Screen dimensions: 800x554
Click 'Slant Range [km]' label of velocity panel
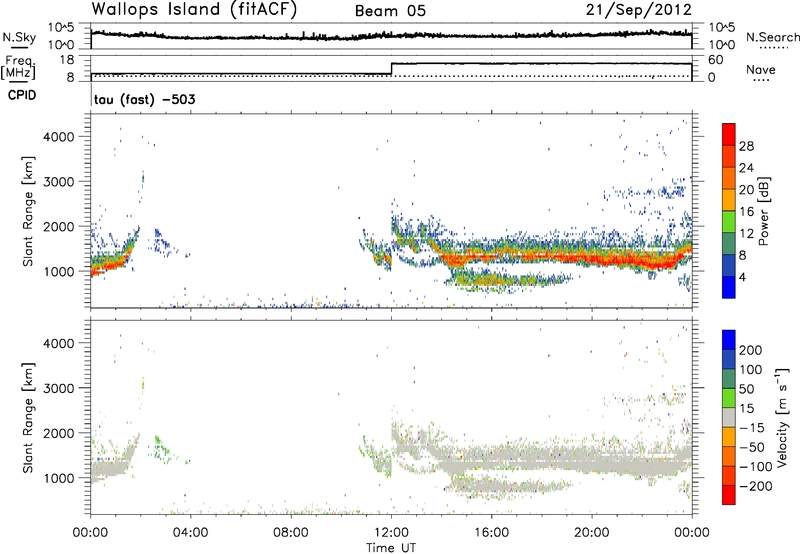click(x=27, y=418)
